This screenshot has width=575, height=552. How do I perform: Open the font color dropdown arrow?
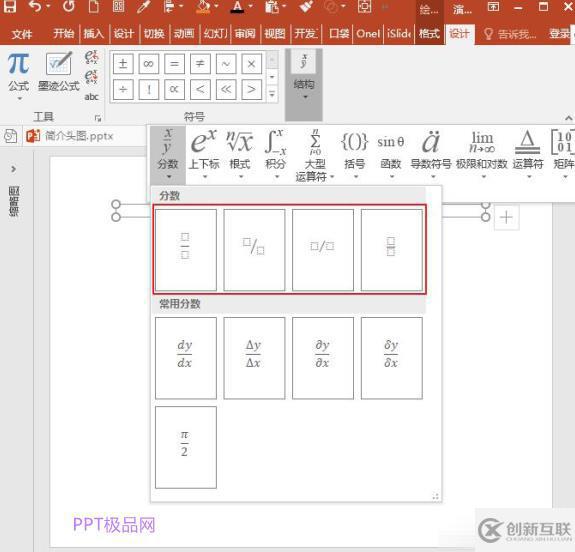coord(250,6)
